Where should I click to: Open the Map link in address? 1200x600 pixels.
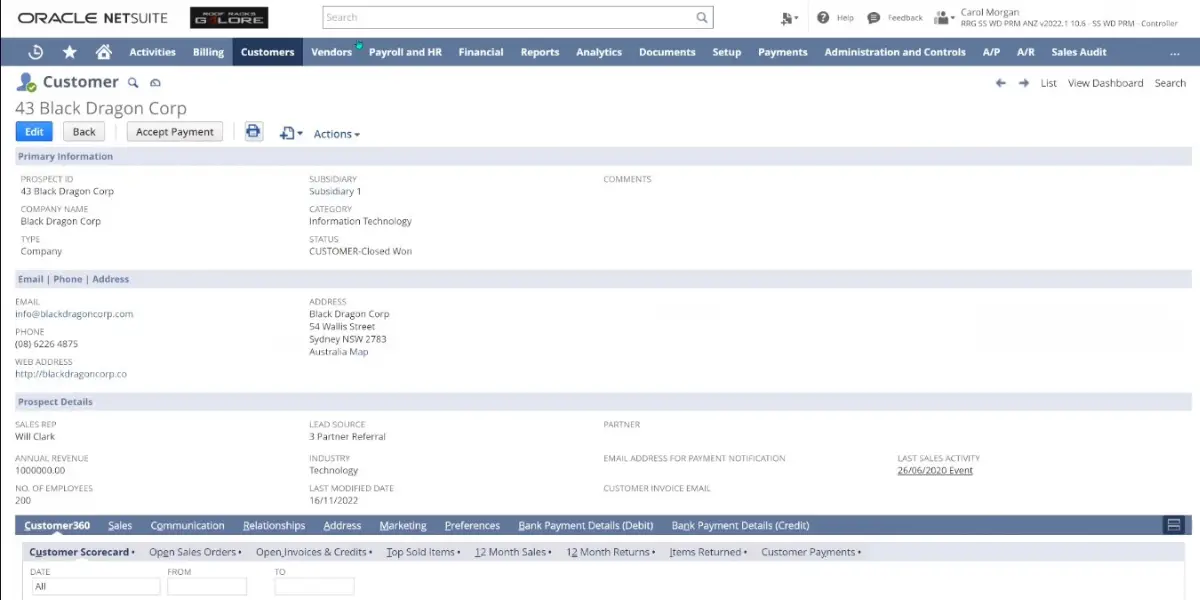click(358, 352)
